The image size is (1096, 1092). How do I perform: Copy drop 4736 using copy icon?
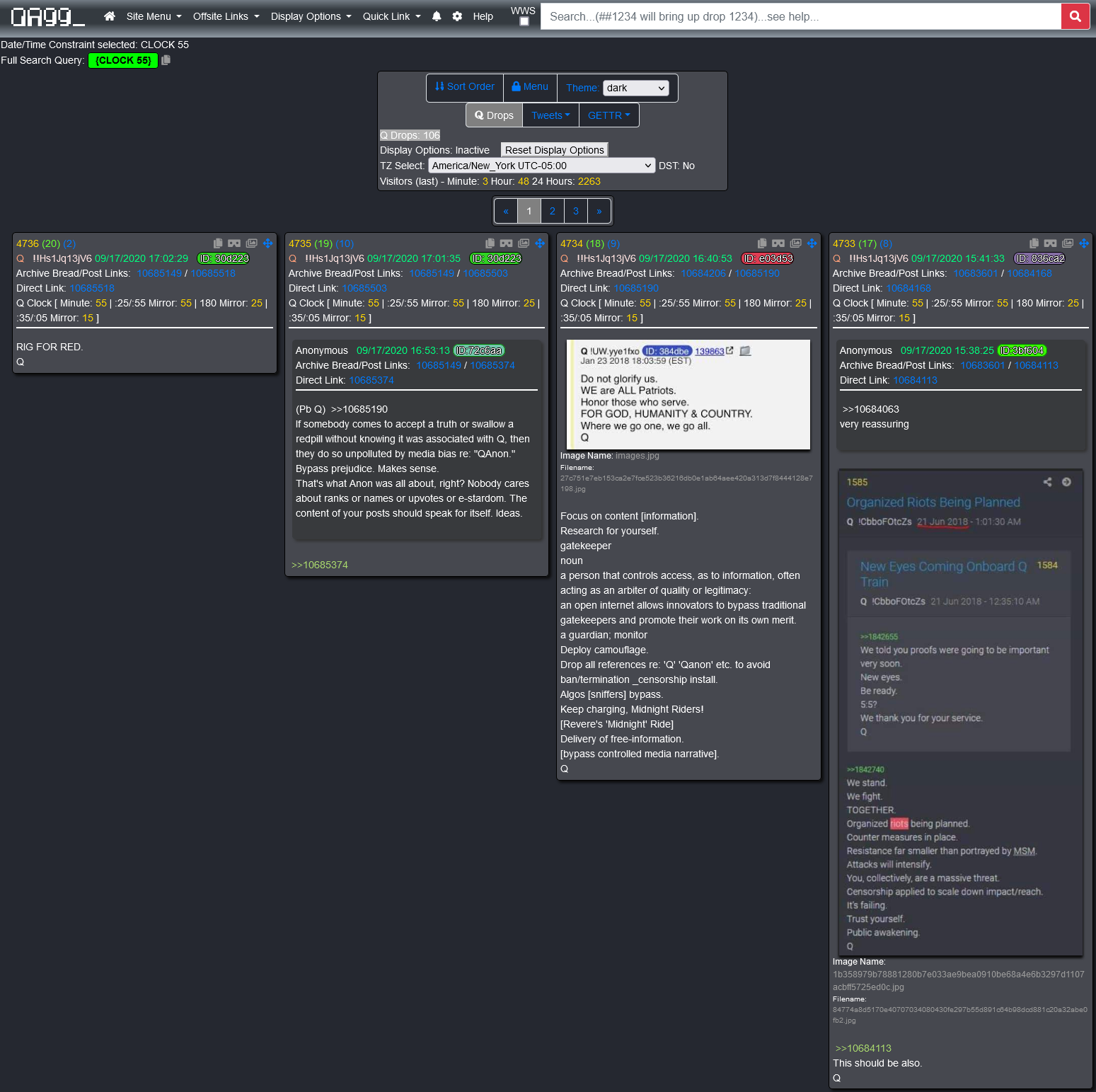(x=218, y=243)
